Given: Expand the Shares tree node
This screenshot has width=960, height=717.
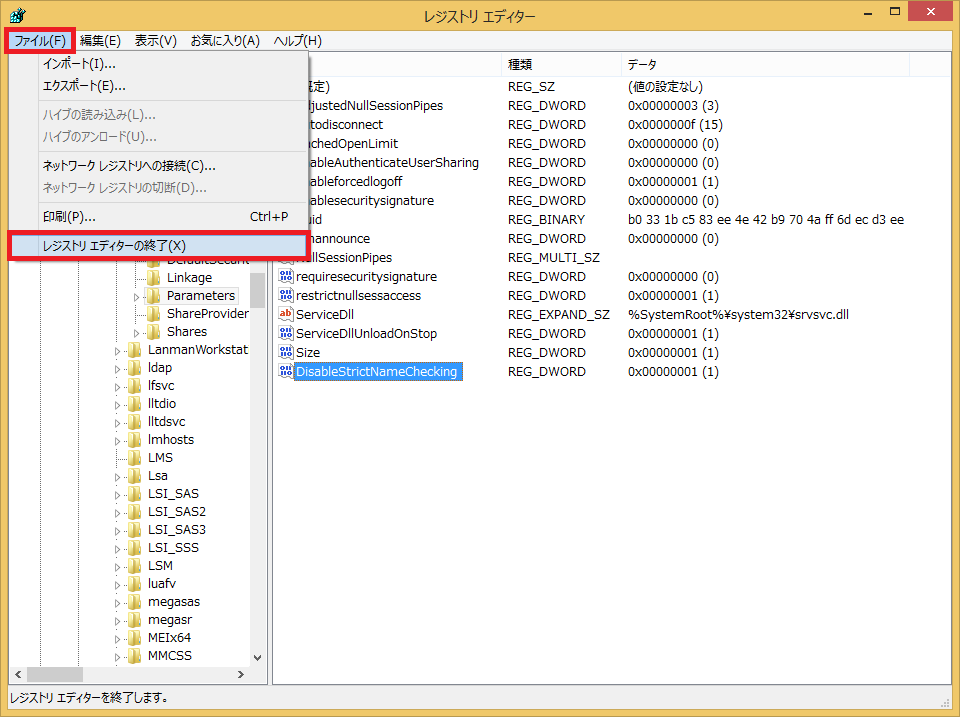Looking at the screenshot, I should [137, 332].
